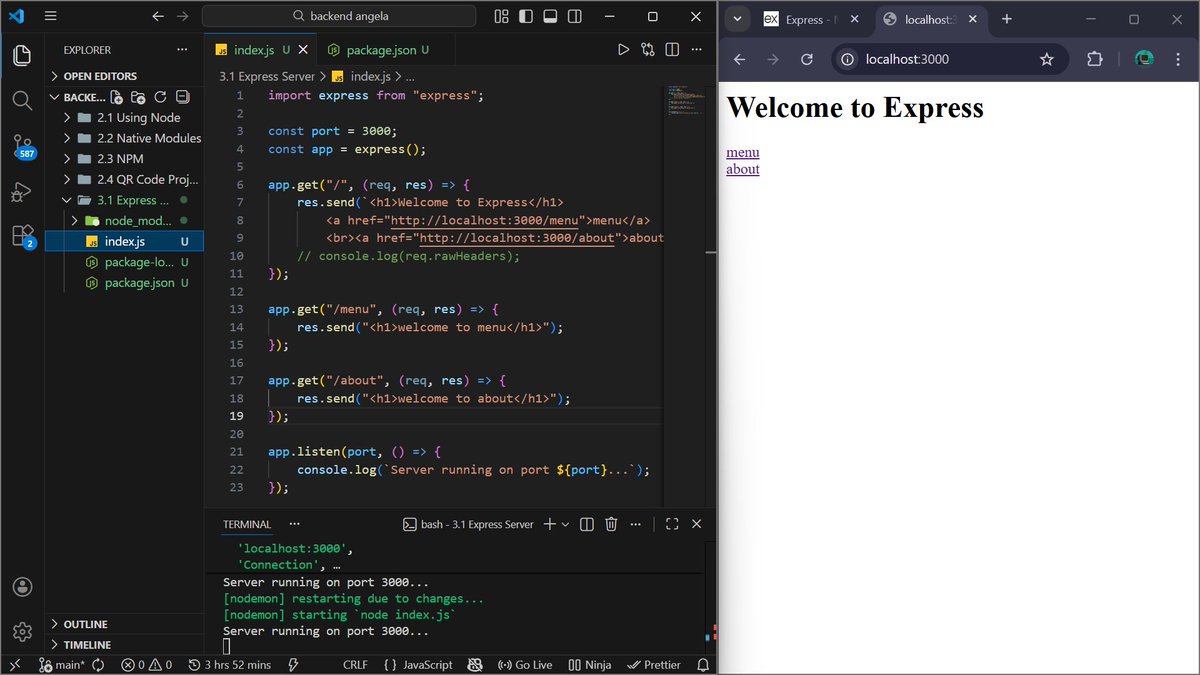Select the Run and Debug icon

pyautogui.click(x=22, y=192)
